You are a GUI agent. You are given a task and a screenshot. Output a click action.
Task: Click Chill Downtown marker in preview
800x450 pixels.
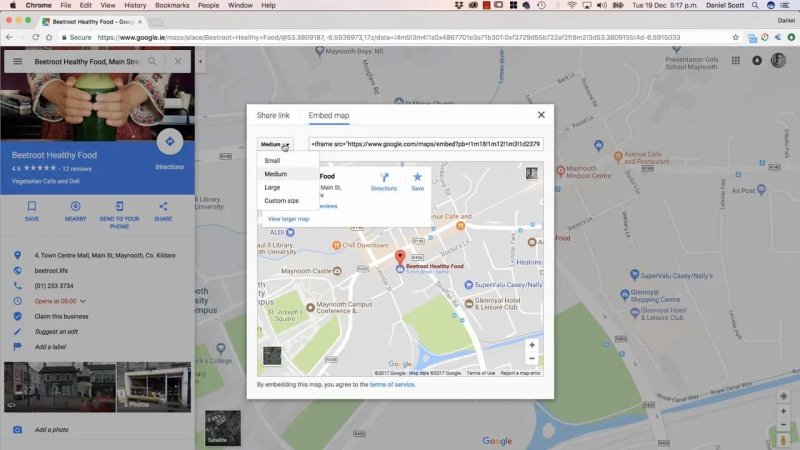(336, 245)
